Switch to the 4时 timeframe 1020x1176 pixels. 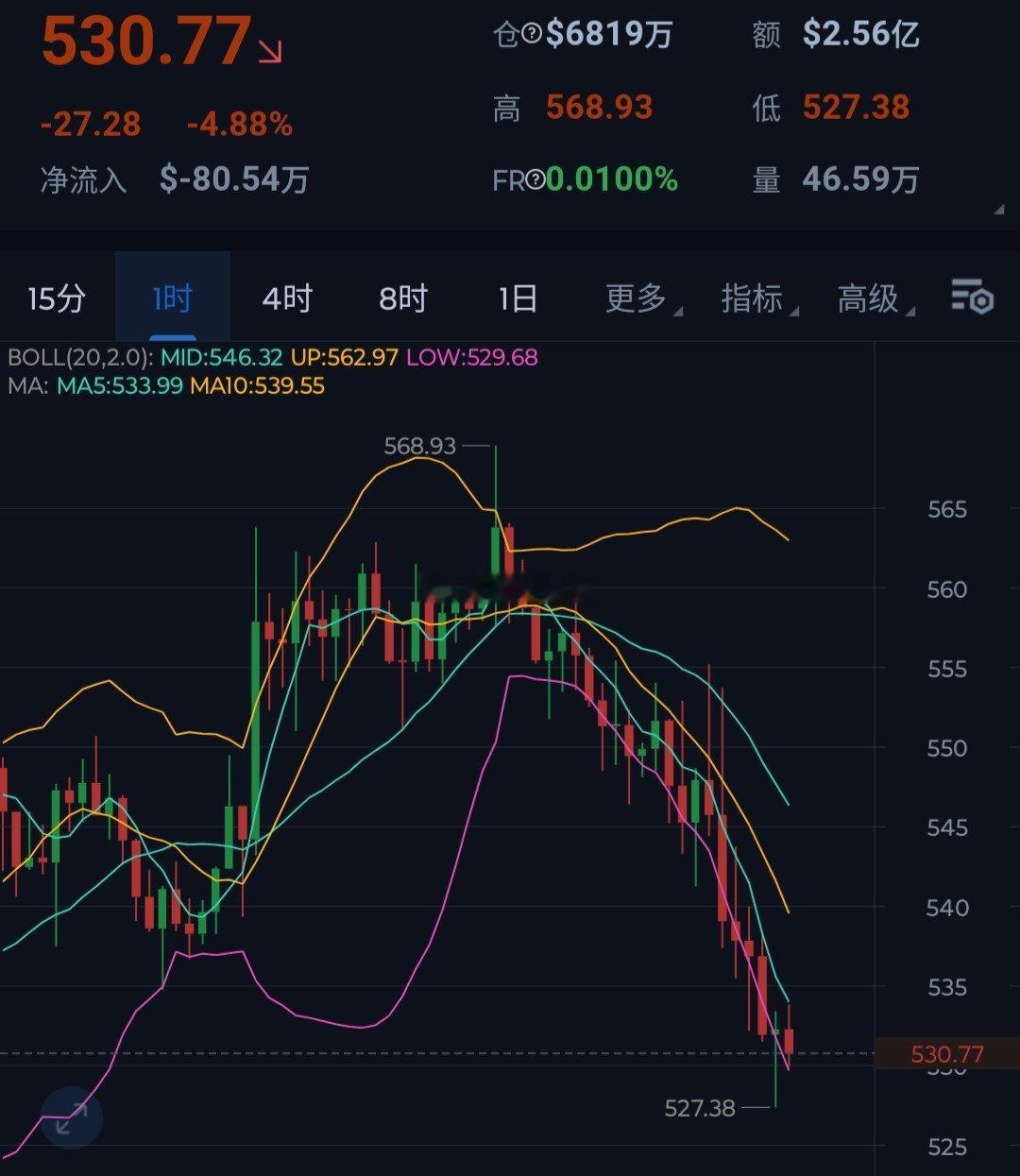coord(287,298)
